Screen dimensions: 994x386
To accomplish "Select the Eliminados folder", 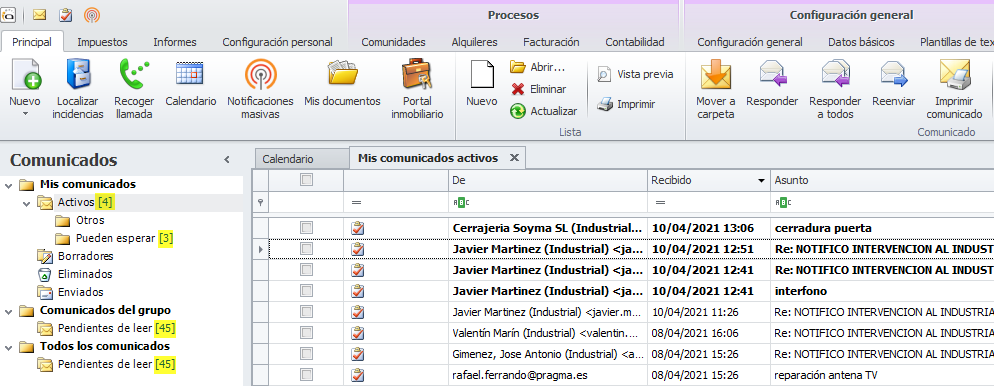I will click(x=85, y=274).
